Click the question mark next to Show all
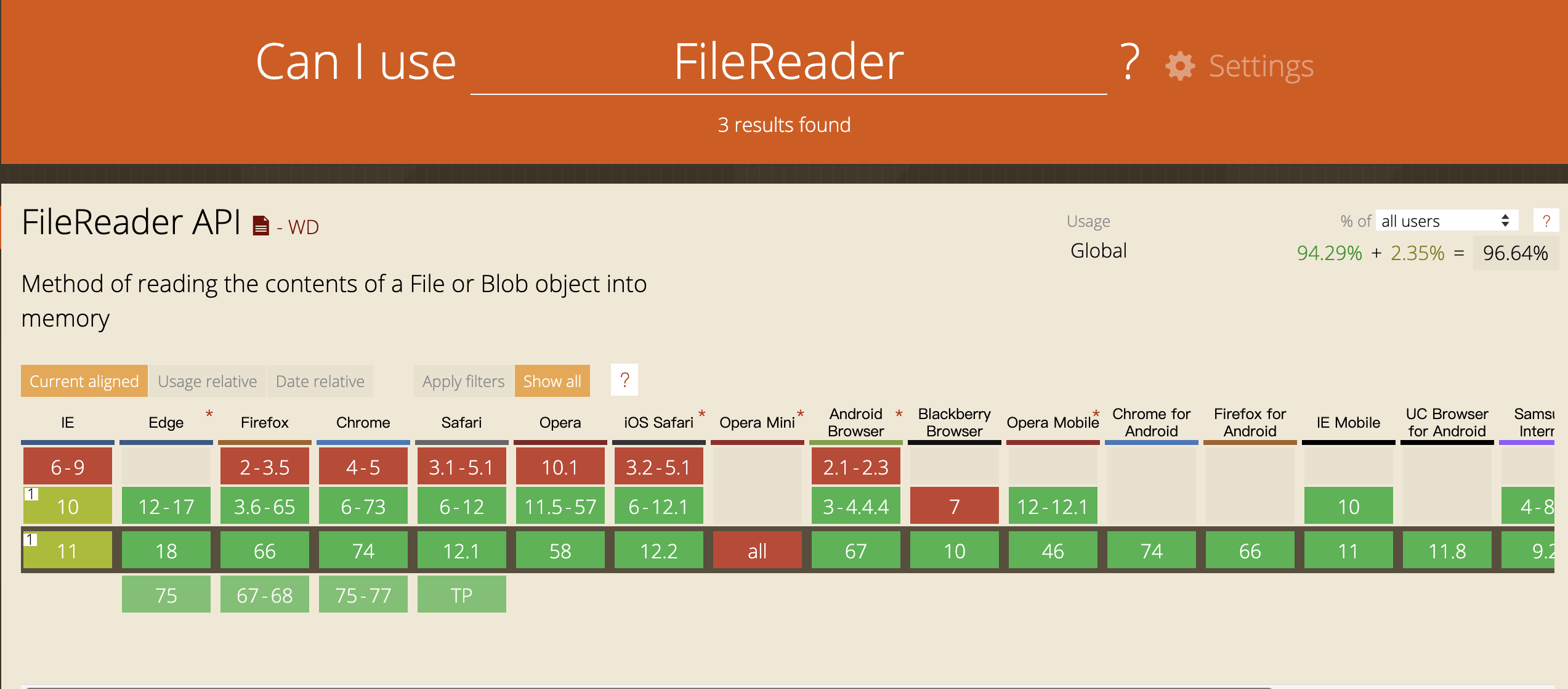Image resolution: width=1568 pixels, height=689 pixels. [x=624, y=380]
